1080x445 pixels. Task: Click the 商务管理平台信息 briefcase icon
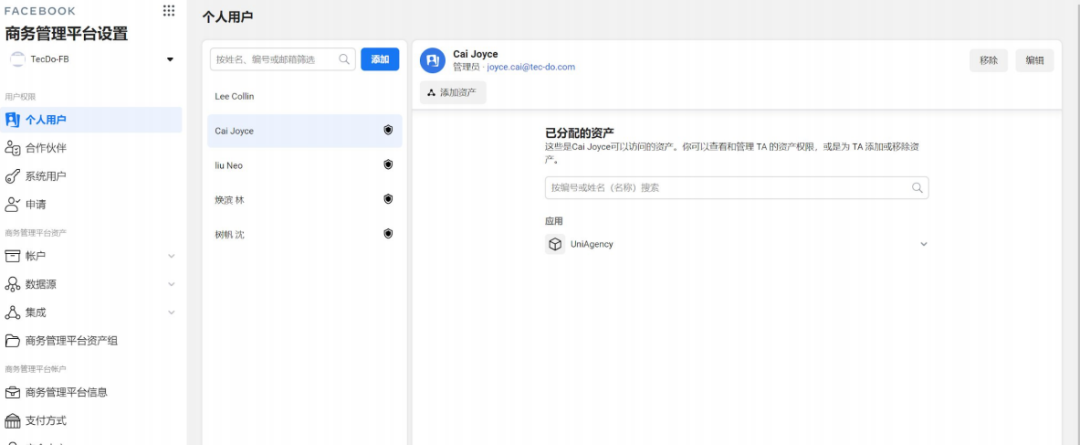pyautogui.click(x=12, y=393)
